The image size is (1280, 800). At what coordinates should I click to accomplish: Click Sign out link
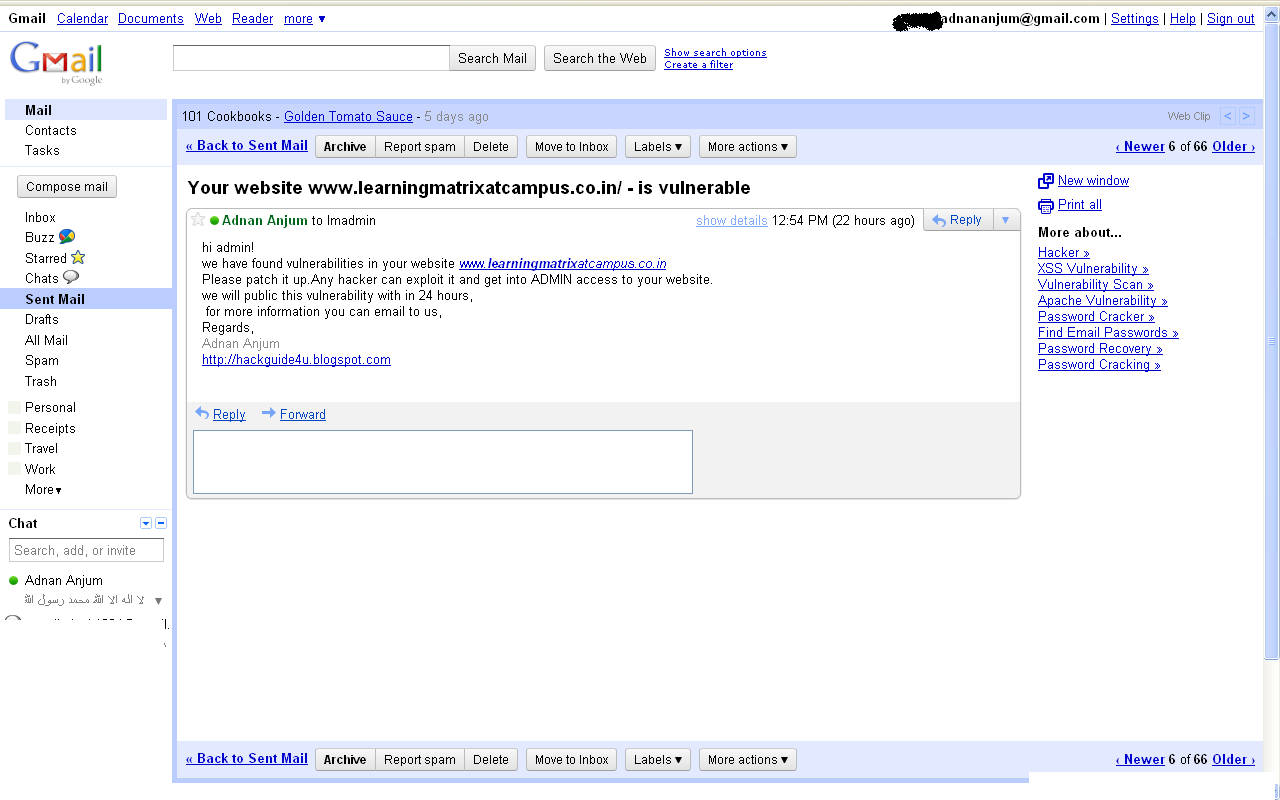(1231, 19)
